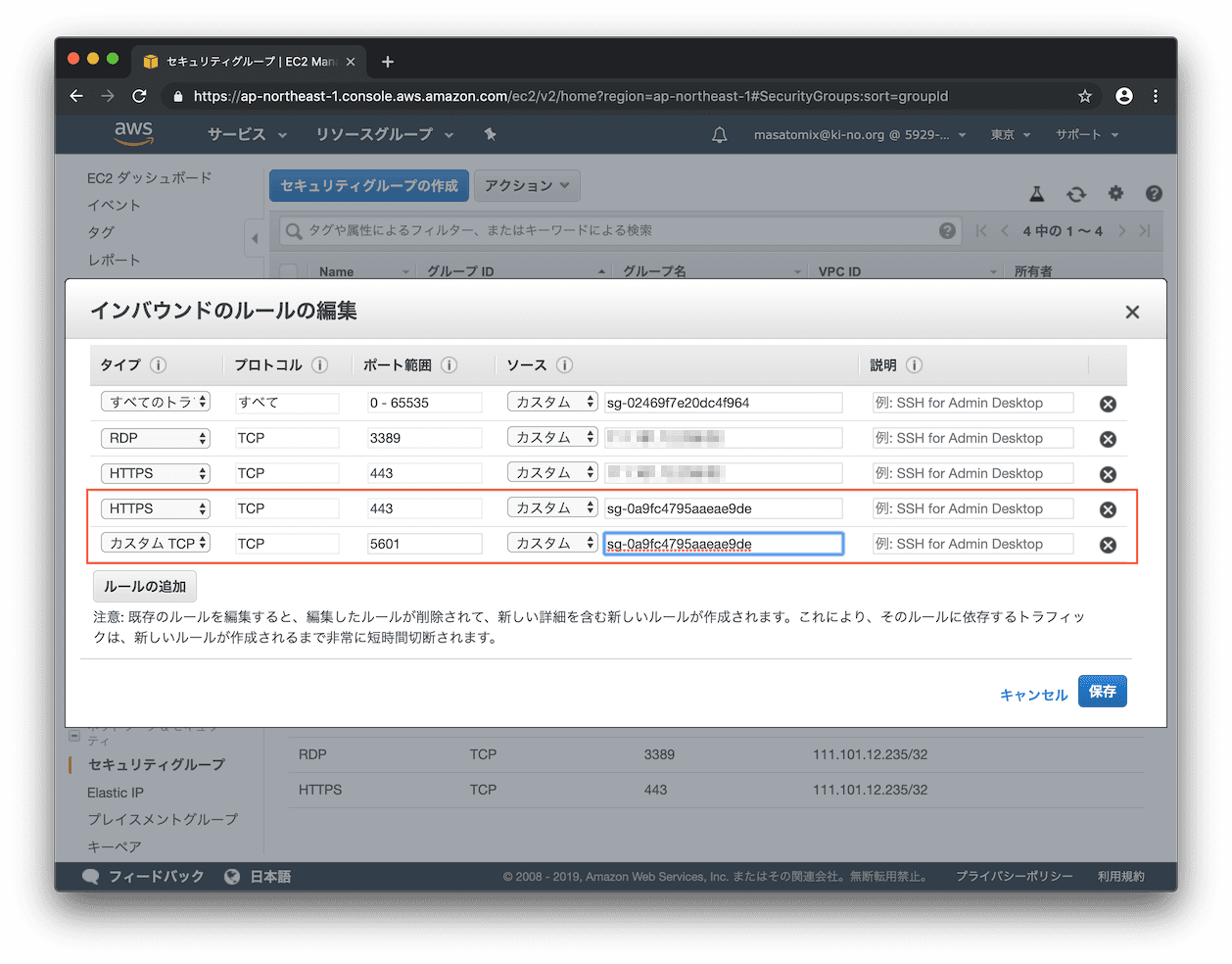Screen dimensions: 1232x964
Task: Show info for プロトコル column
Action: pyautogui.click(x=319, y=364)
